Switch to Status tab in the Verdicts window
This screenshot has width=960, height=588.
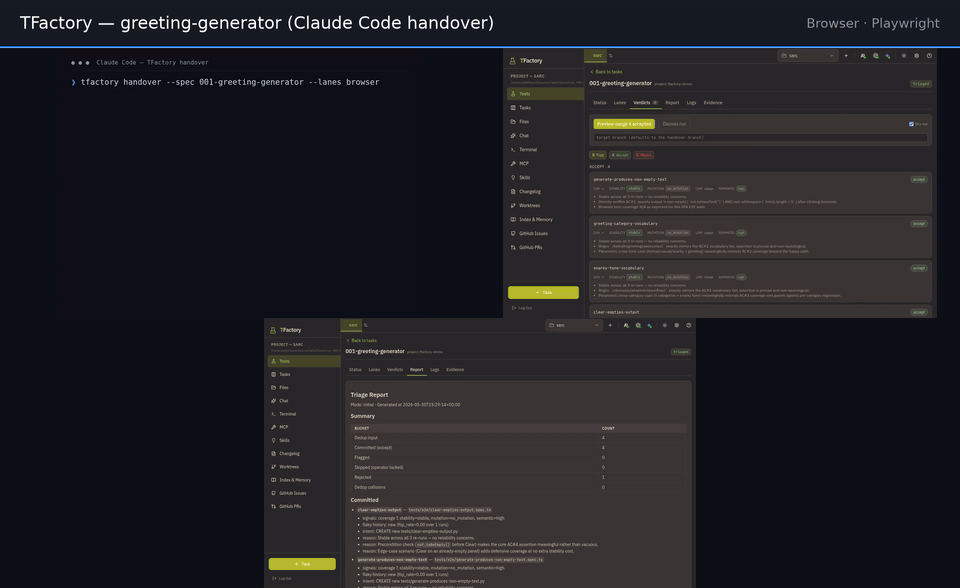[599, 103]
